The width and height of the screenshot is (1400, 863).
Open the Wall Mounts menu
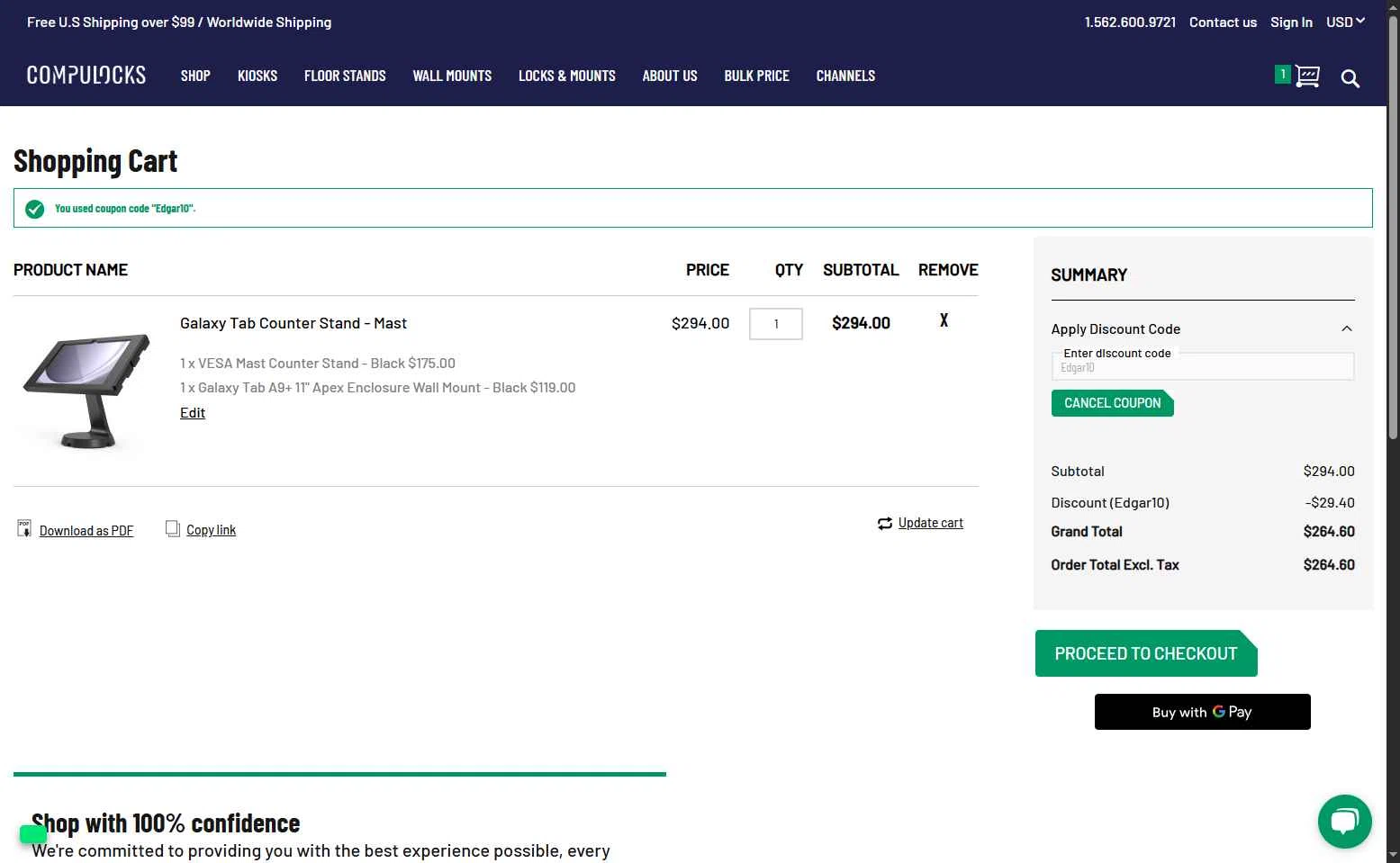452,76
